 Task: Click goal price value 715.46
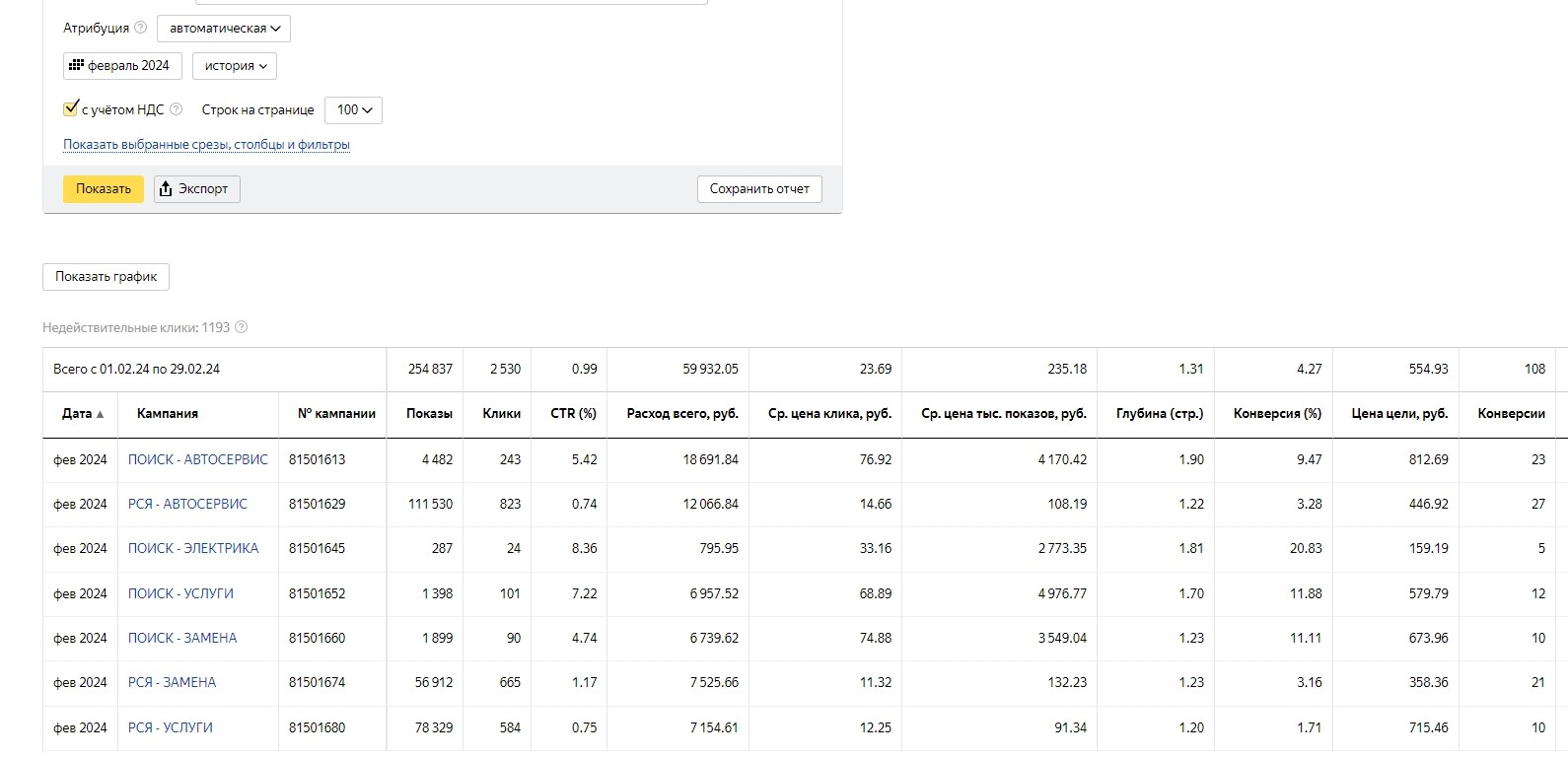(x=1428, y=727)
